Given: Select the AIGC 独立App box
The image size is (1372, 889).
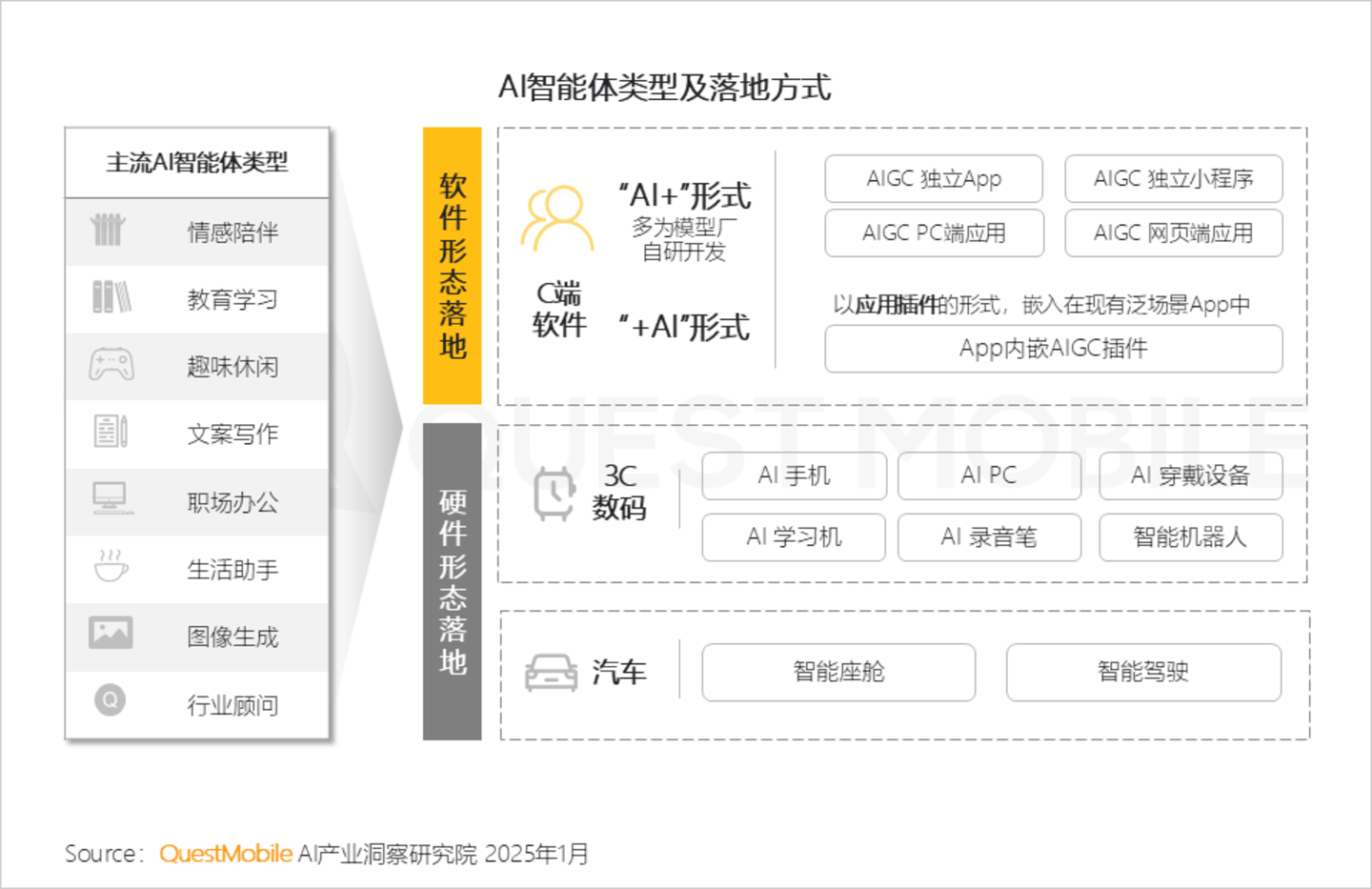Looking at the screenshot, I should [x=934, y=179].
